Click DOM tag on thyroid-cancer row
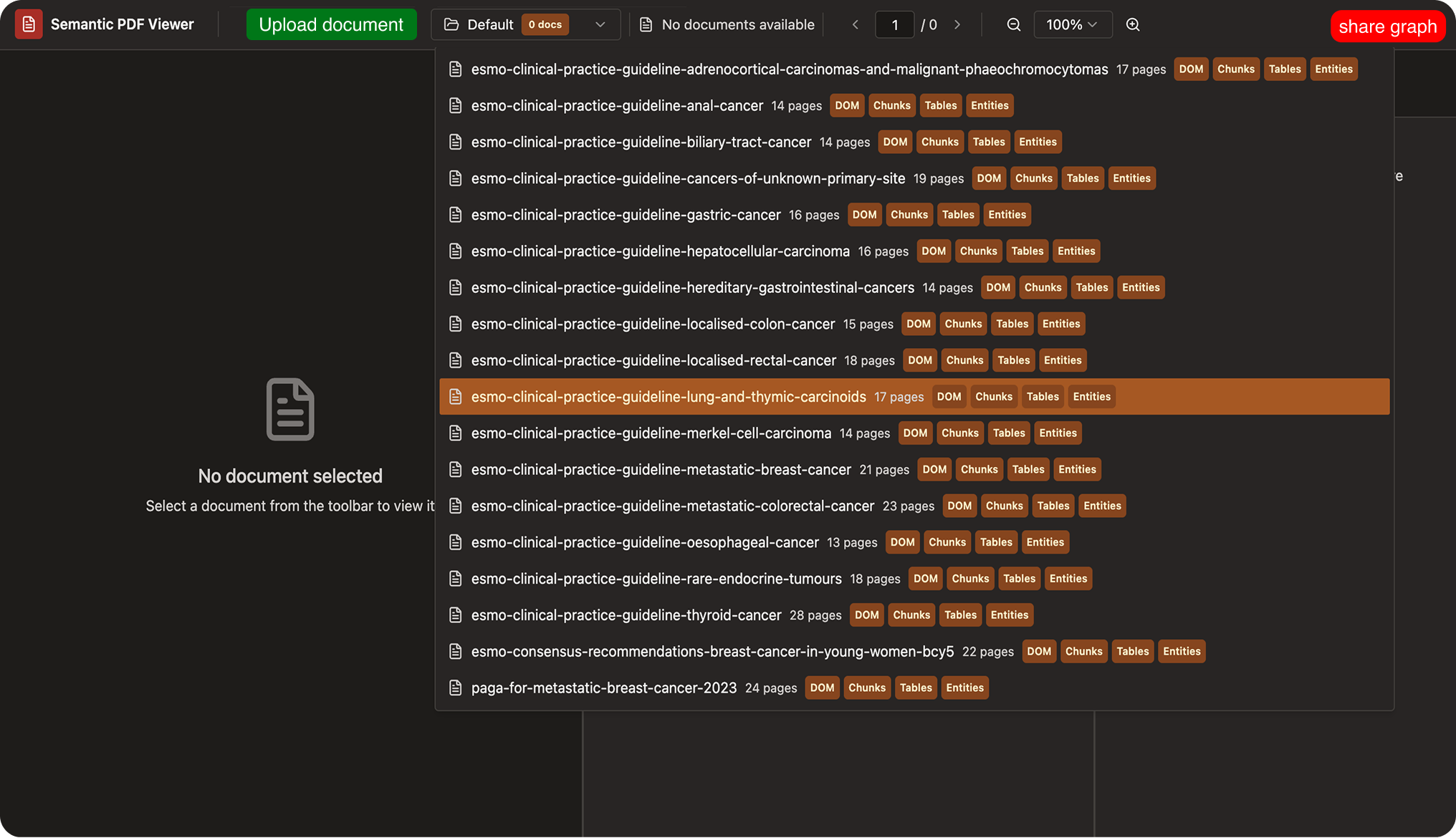The image size is (1456, 838). point(867,615)
